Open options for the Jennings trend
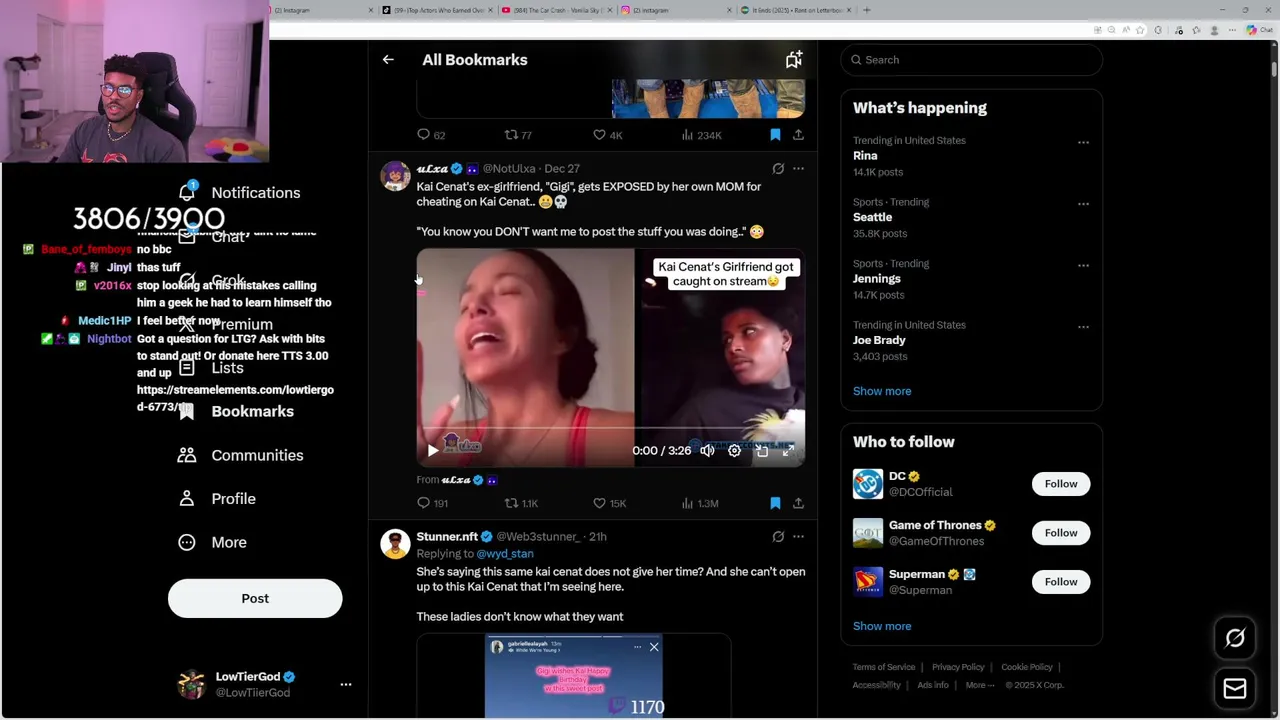1280x720 pixels. (1083, 265)
